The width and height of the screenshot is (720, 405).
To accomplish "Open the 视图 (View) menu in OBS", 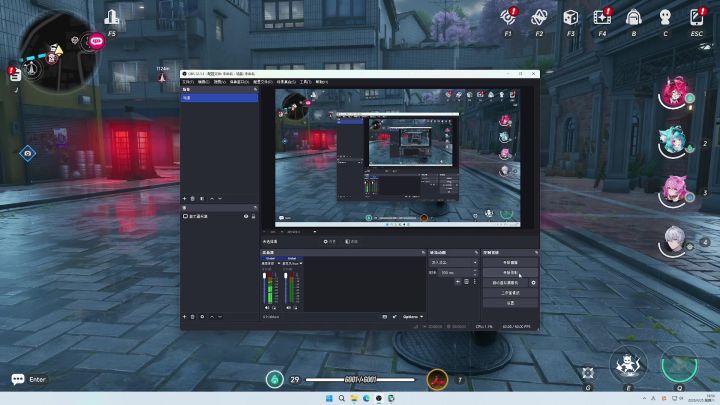I will point(219,82).
